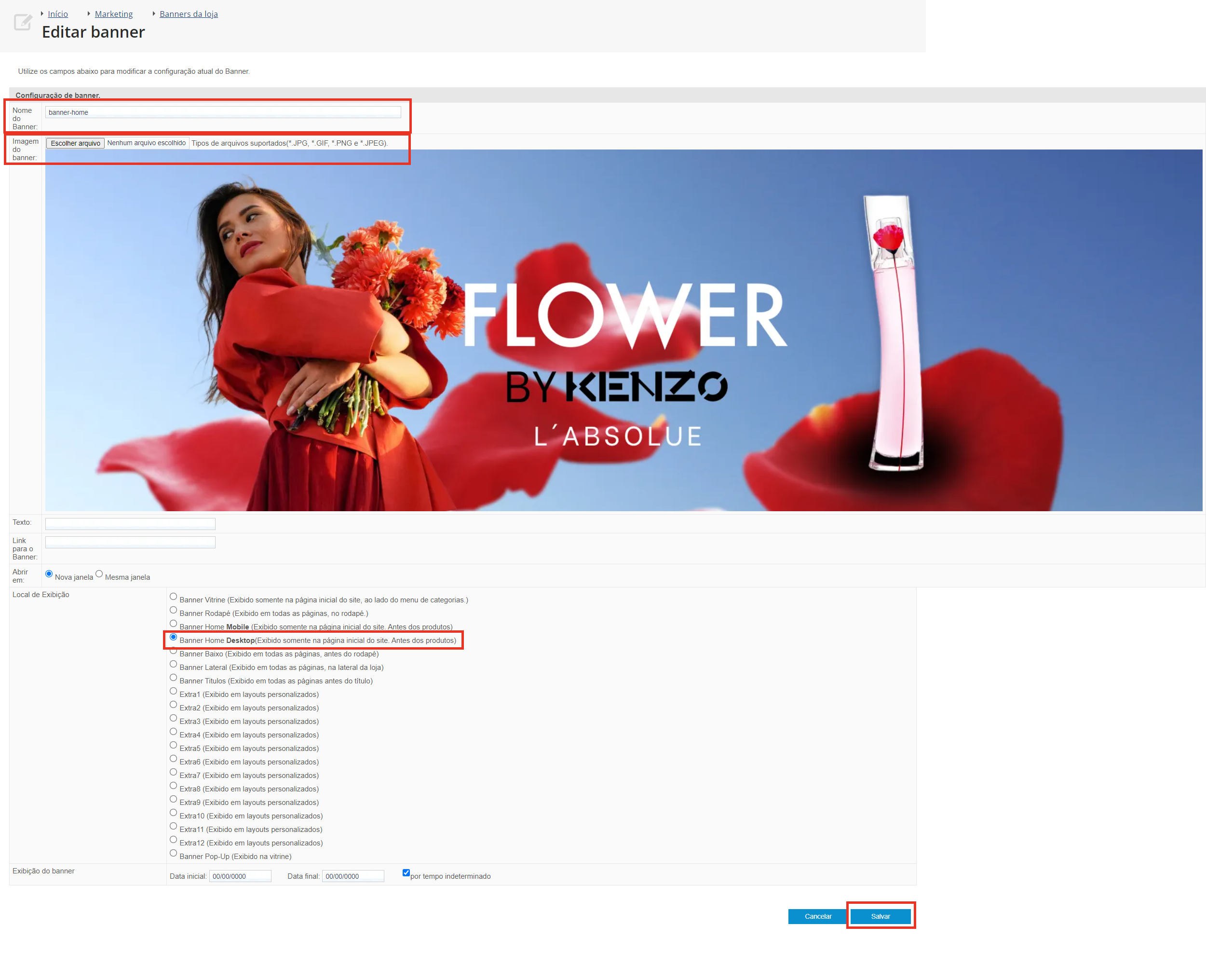Choose the Extra10 display location

click(173, 814)
